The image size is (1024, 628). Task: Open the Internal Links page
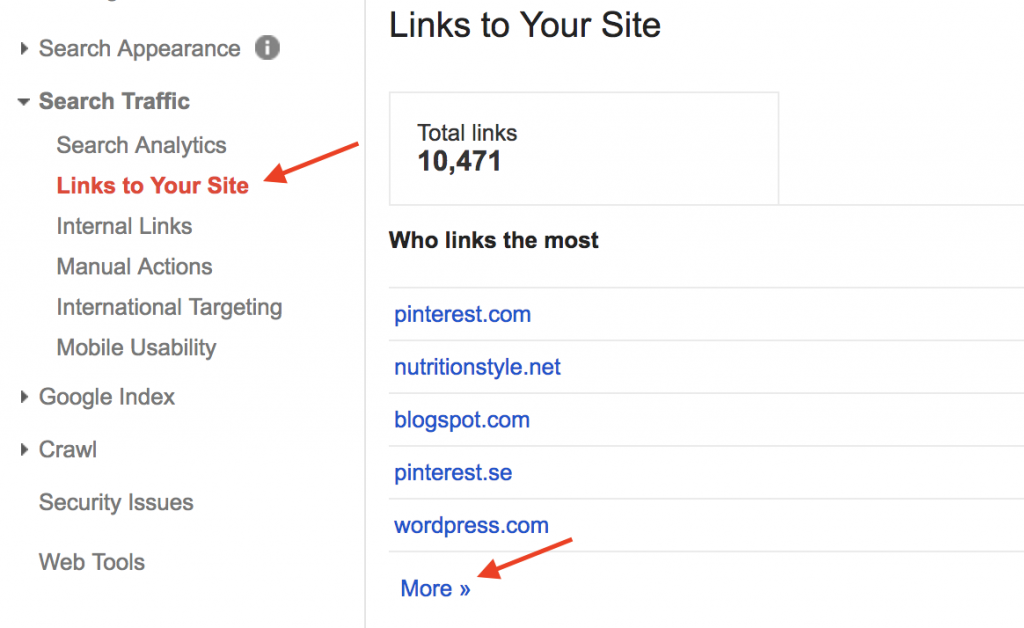tap(124, 226)
